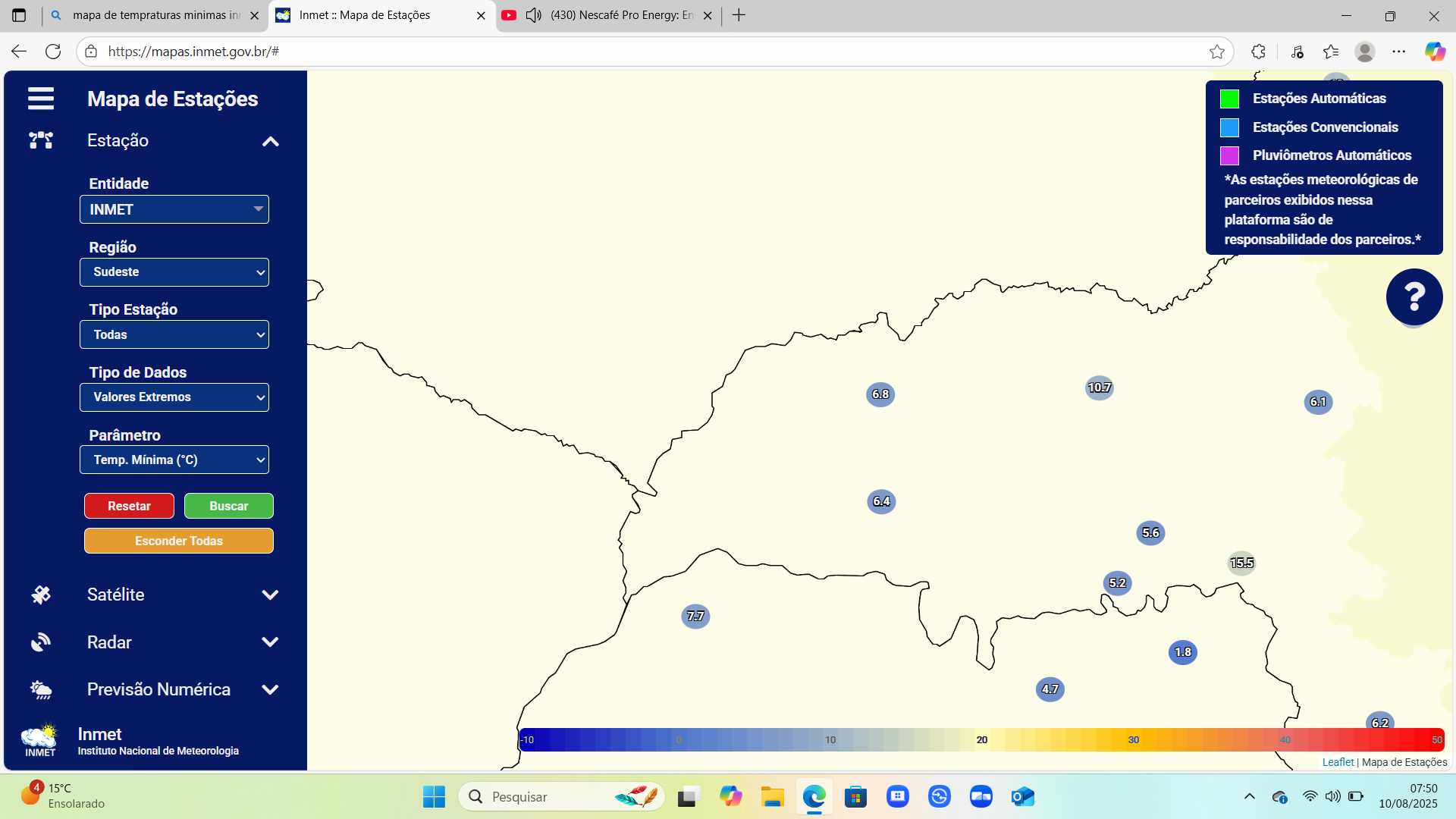Add page to favorites star icon
The image size is (1456, 819).
[1217, 52]
